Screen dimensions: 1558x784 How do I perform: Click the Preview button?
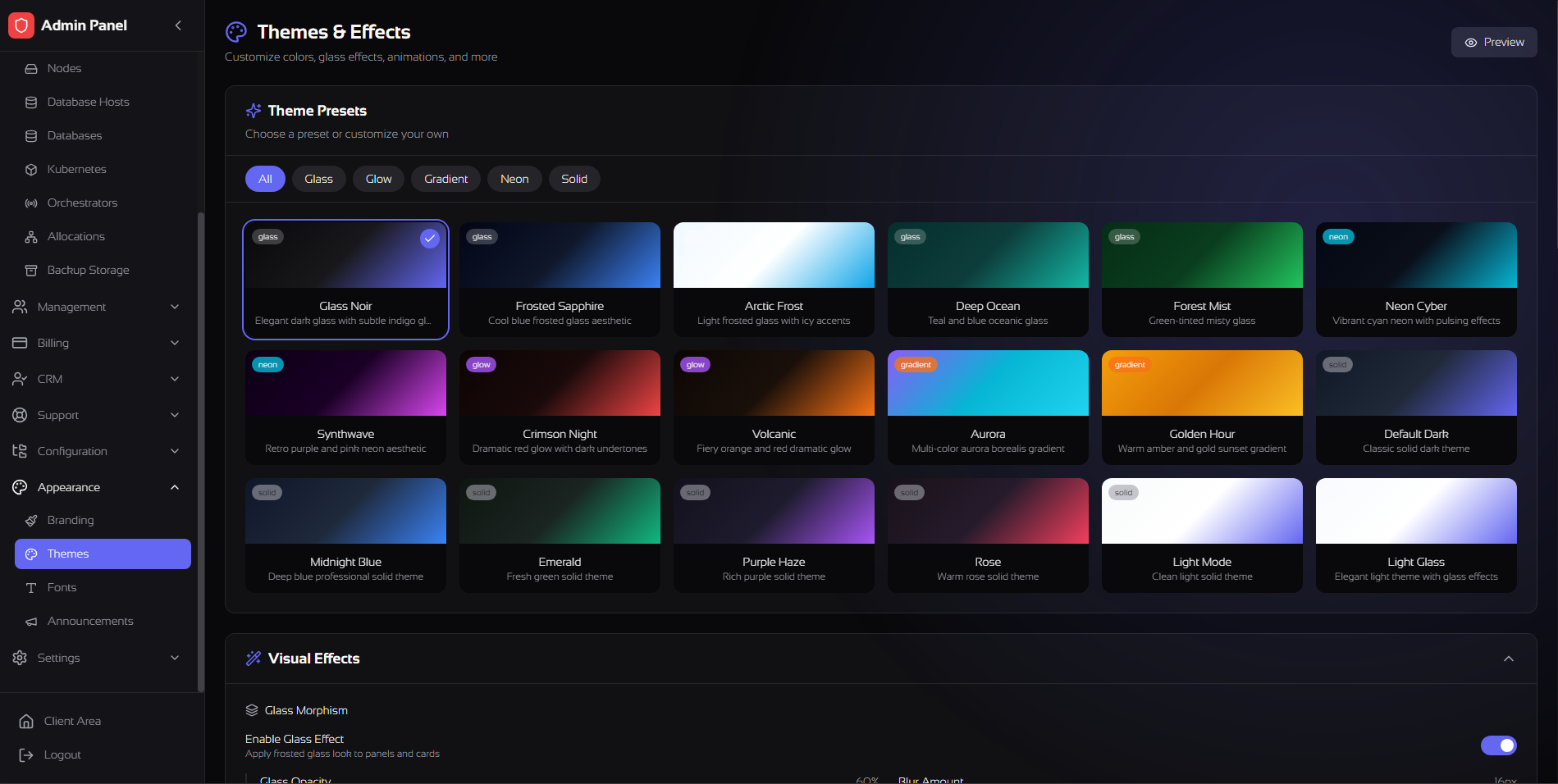tap(1494, 43)
